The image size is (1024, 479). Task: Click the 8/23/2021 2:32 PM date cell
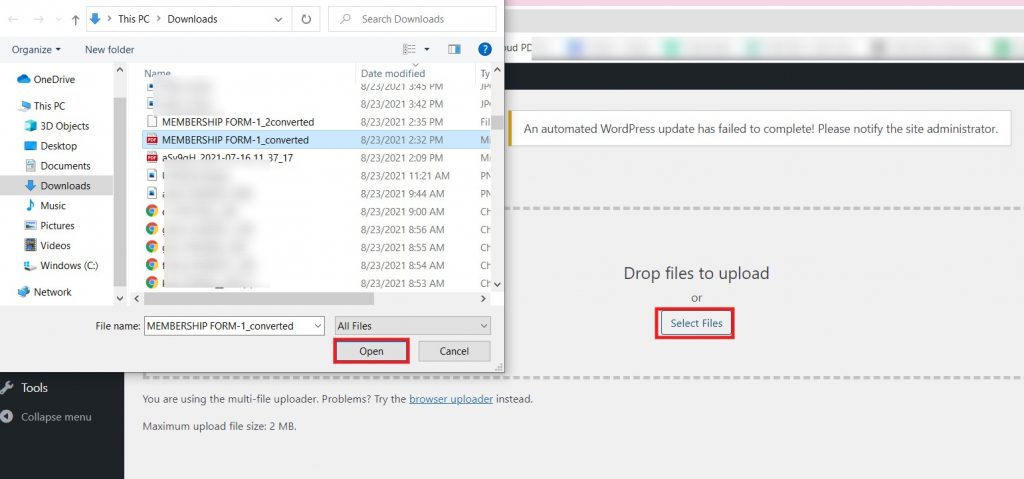coord(402,140)
